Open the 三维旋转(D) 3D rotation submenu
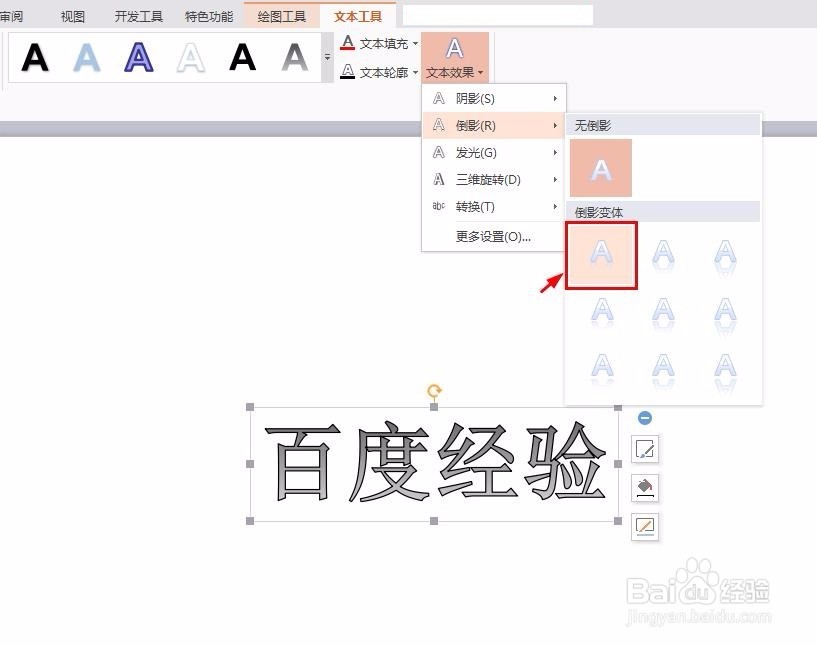Viewport: 817px width, 645px height. [493, 180]
